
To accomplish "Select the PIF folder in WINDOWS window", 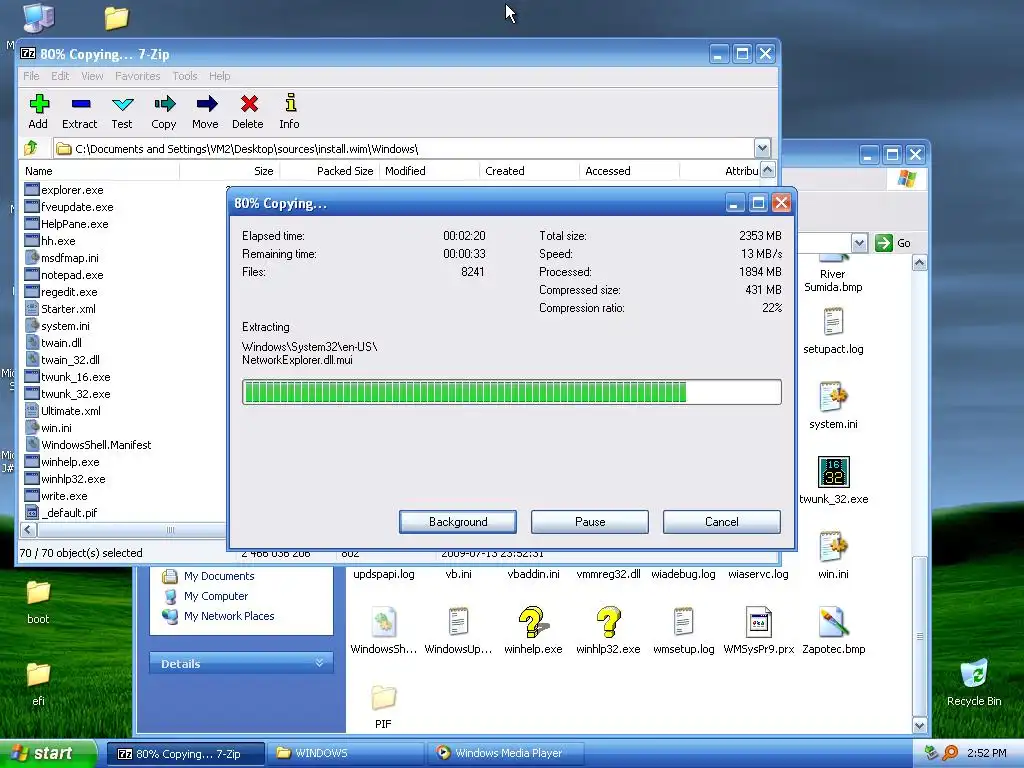I will click(x=383, y=707).
